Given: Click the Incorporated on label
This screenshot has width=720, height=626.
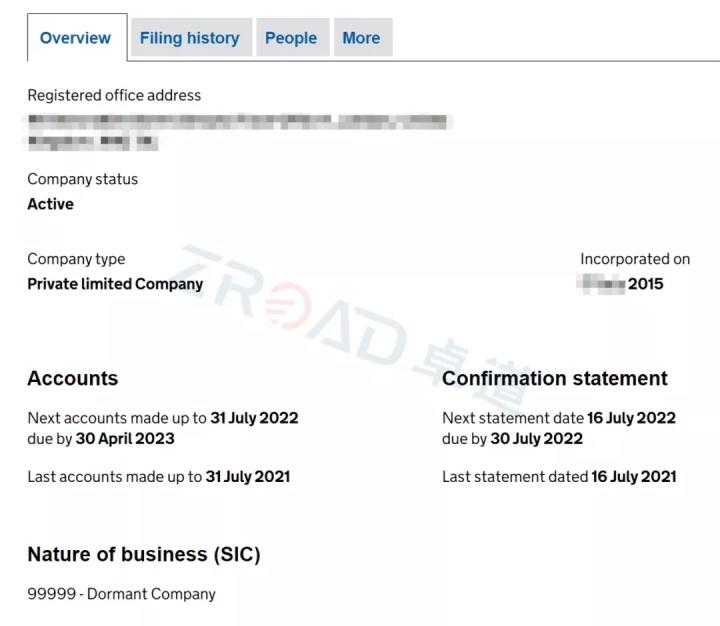Looking at the screenshot, I should click(x=635, y=259).
